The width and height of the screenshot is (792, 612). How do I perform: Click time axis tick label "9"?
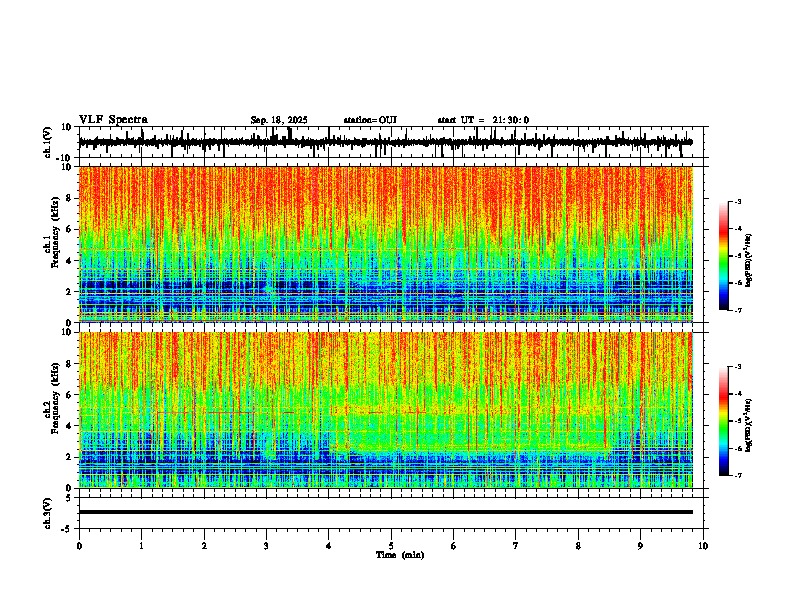click(640, 546)
